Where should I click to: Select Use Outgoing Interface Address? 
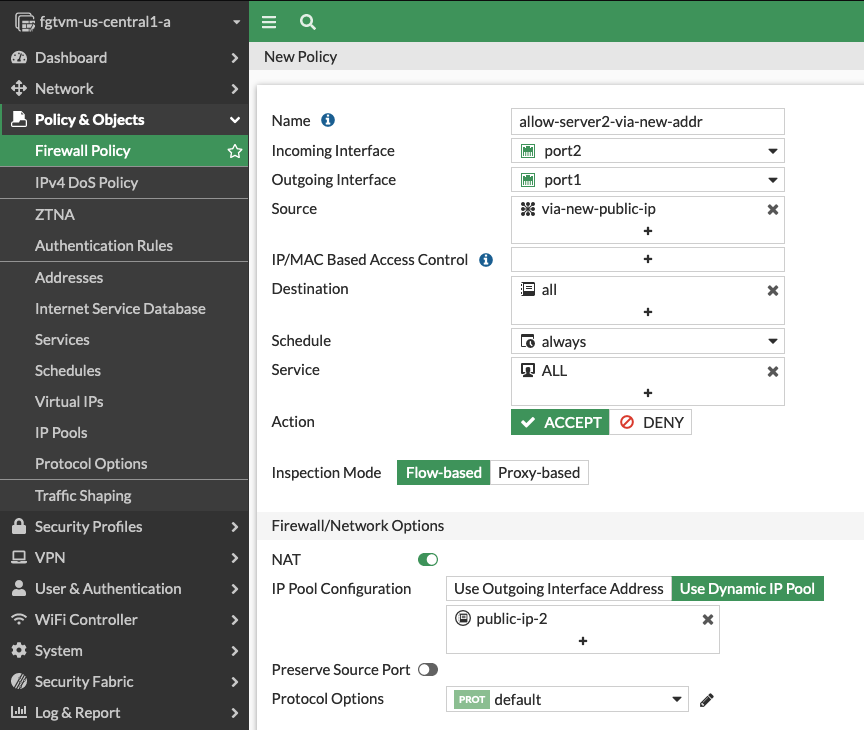(x=558, y=588)
